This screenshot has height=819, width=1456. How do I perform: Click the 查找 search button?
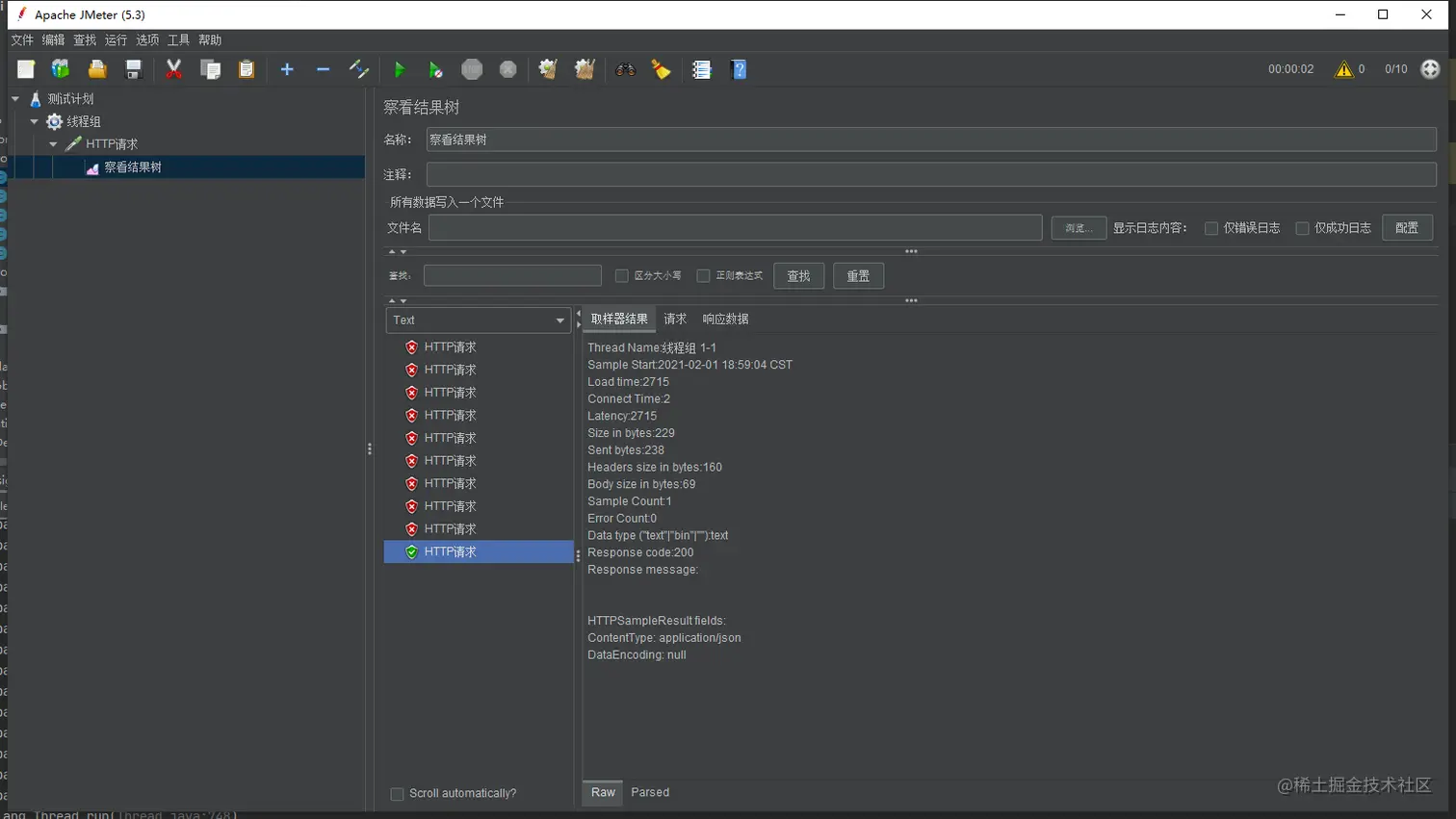[x=798, y=276]
